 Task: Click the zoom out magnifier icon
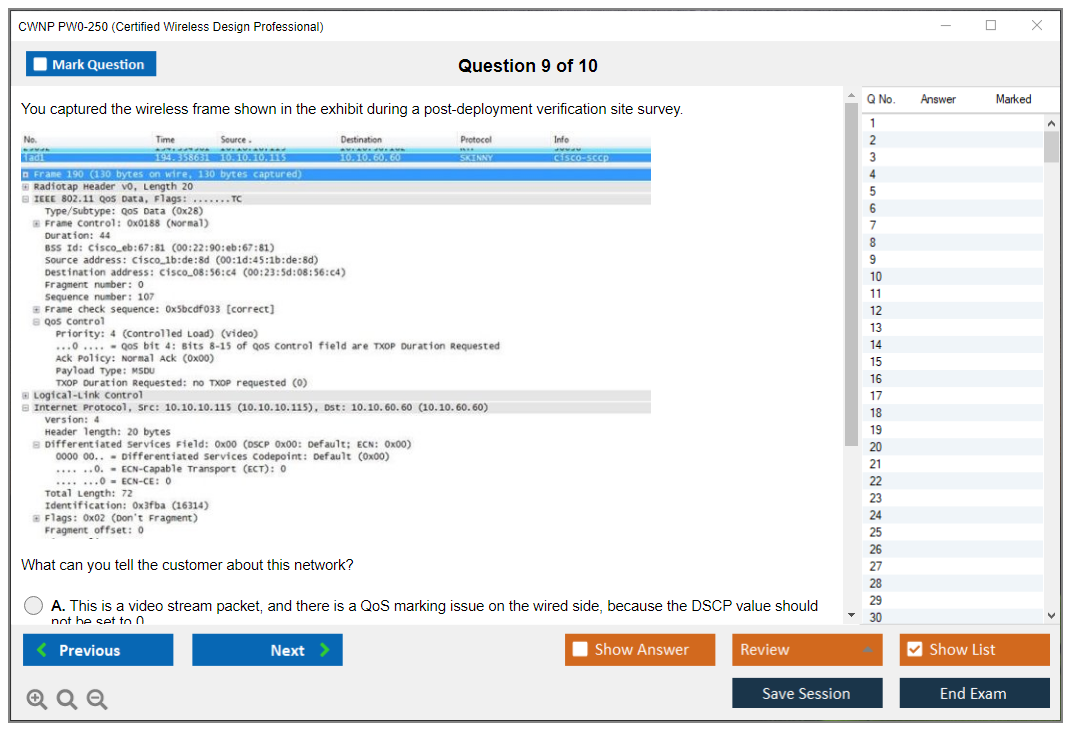click(97, 700)
